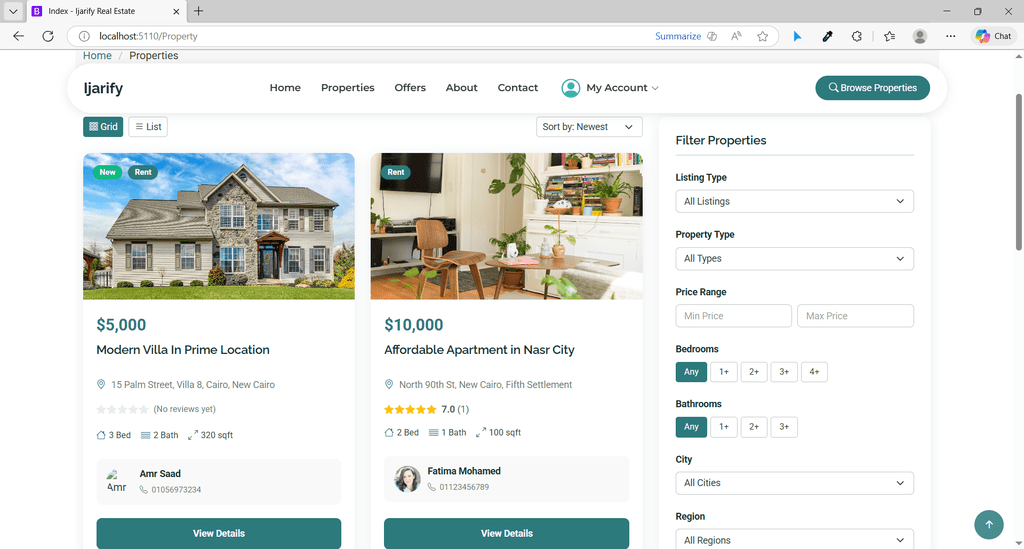Switch to Grid view

point(103,127)
